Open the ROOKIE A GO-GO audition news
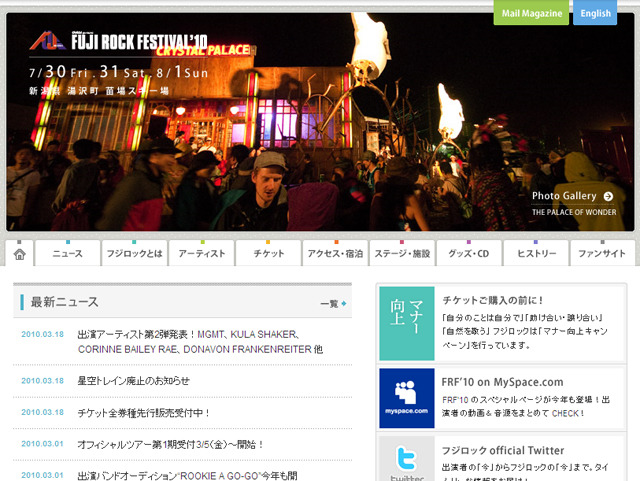 (187, 476)
